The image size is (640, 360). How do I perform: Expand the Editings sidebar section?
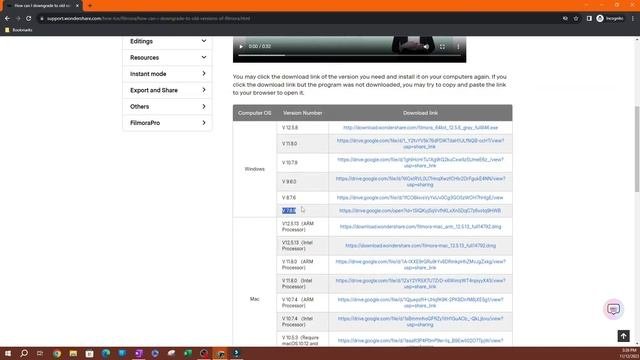[x=167, y=41]
